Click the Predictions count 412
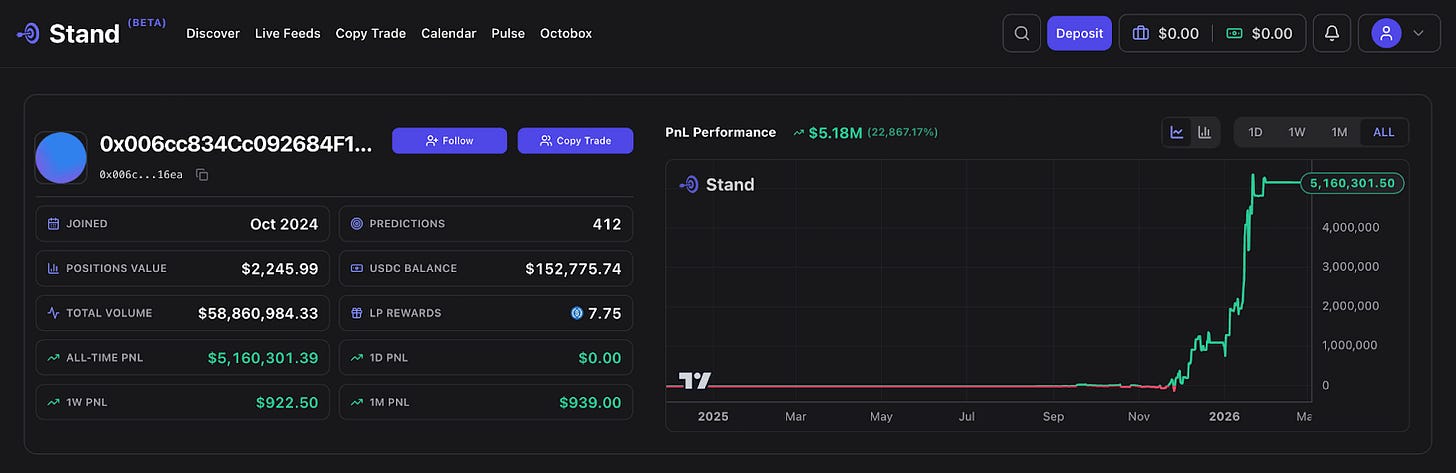1456x473 pixels. (x=607, y=224)
